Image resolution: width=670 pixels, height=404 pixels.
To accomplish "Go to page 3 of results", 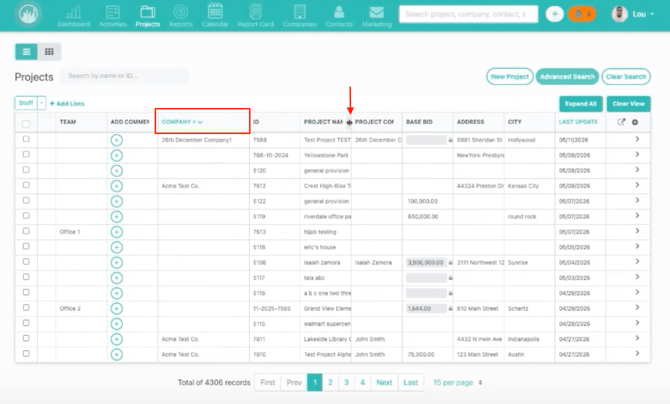I will (347, 383).
